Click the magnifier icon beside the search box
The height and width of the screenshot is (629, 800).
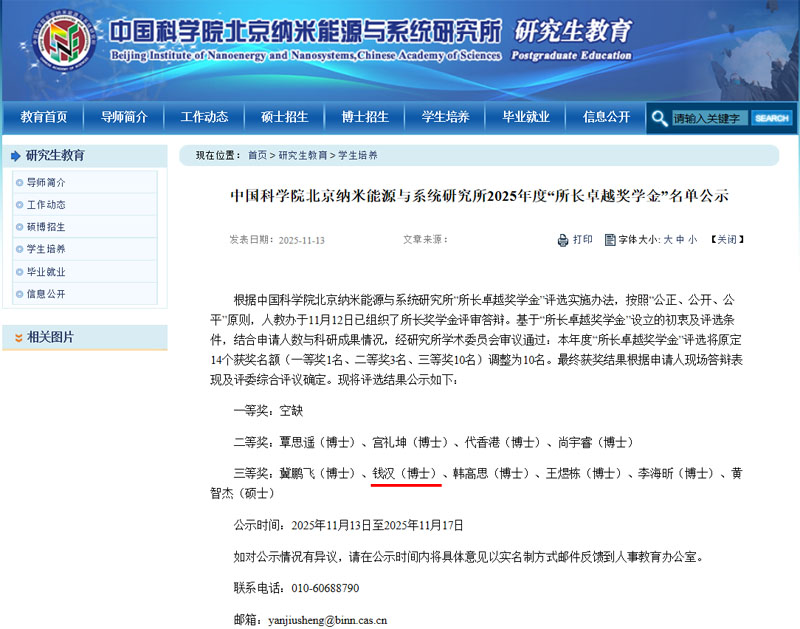click(x=659, y=118)
